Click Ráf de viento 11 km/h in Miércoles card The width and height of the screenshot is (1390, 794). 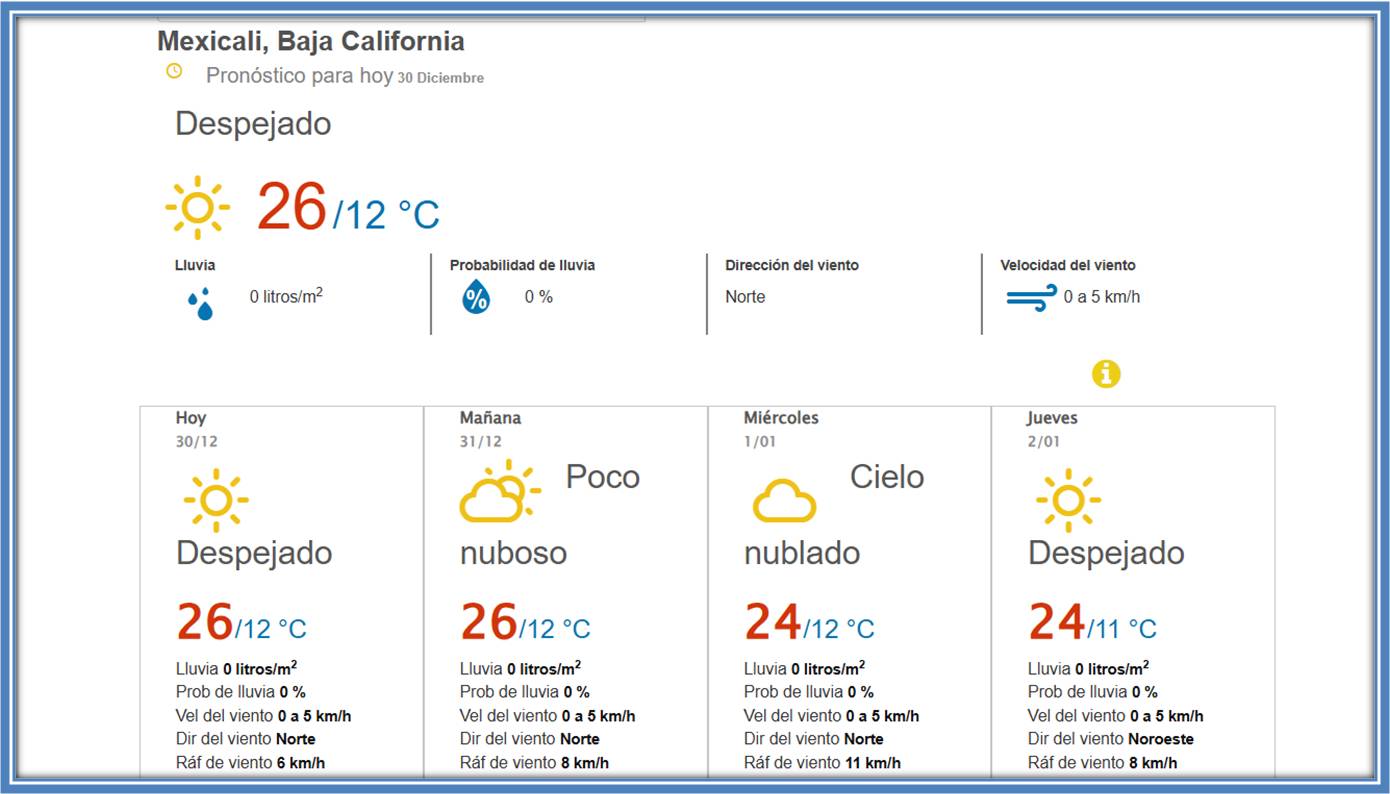(x=822, y=763)
